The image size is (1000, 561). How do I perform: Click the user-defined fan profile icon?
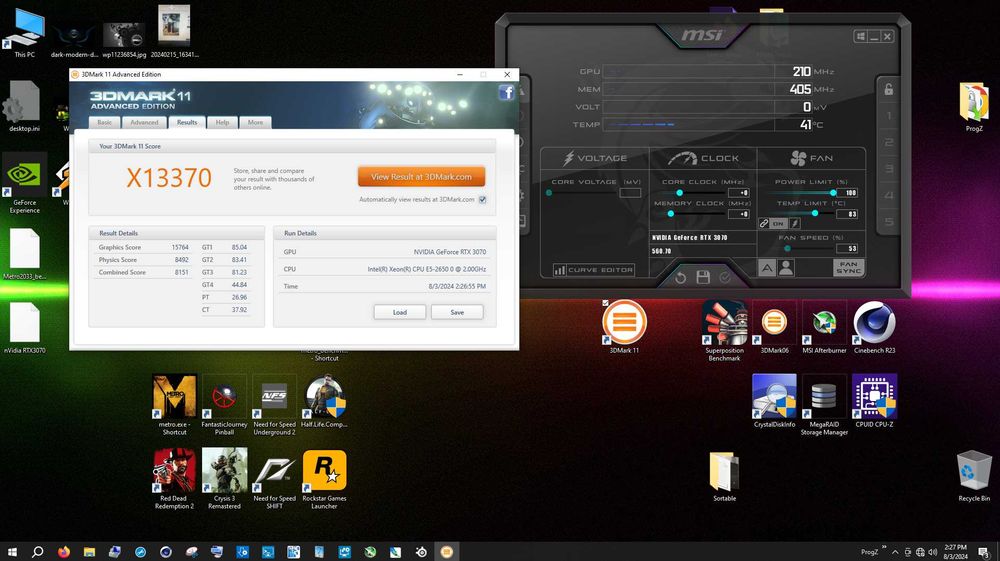[786, 268]
